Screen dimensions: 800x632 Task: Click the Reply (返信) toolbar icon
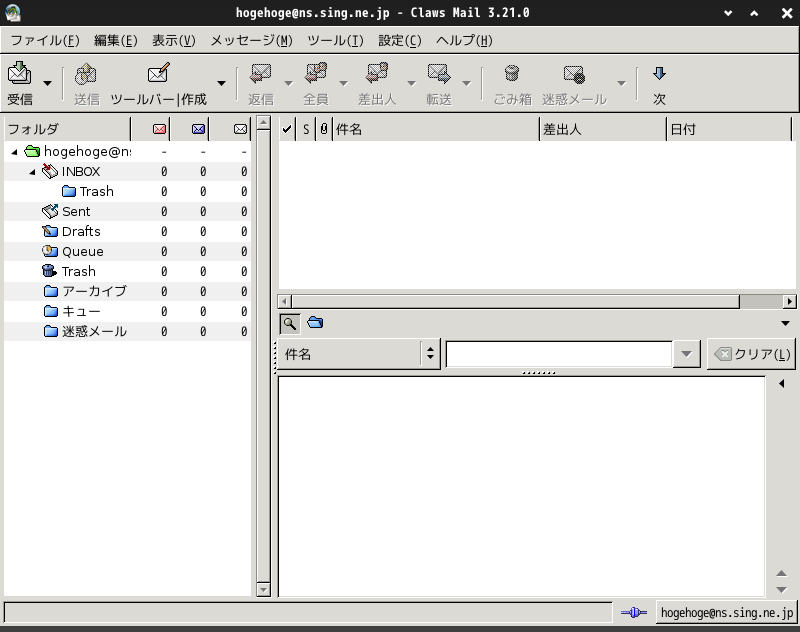coord(261,73)
